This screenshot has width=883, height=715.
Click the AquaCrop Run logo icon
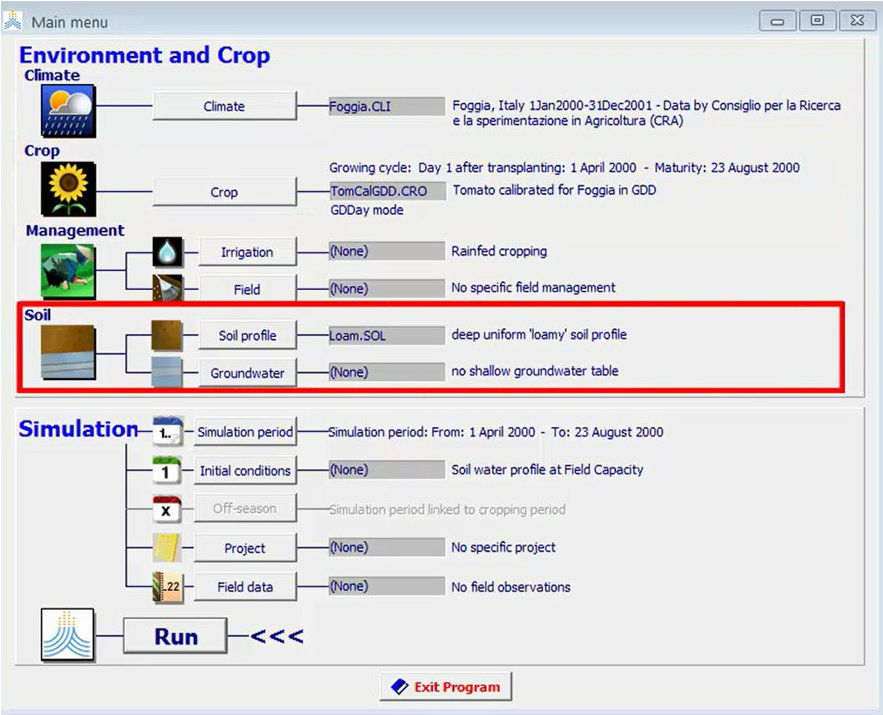click(x=68, y=636)
